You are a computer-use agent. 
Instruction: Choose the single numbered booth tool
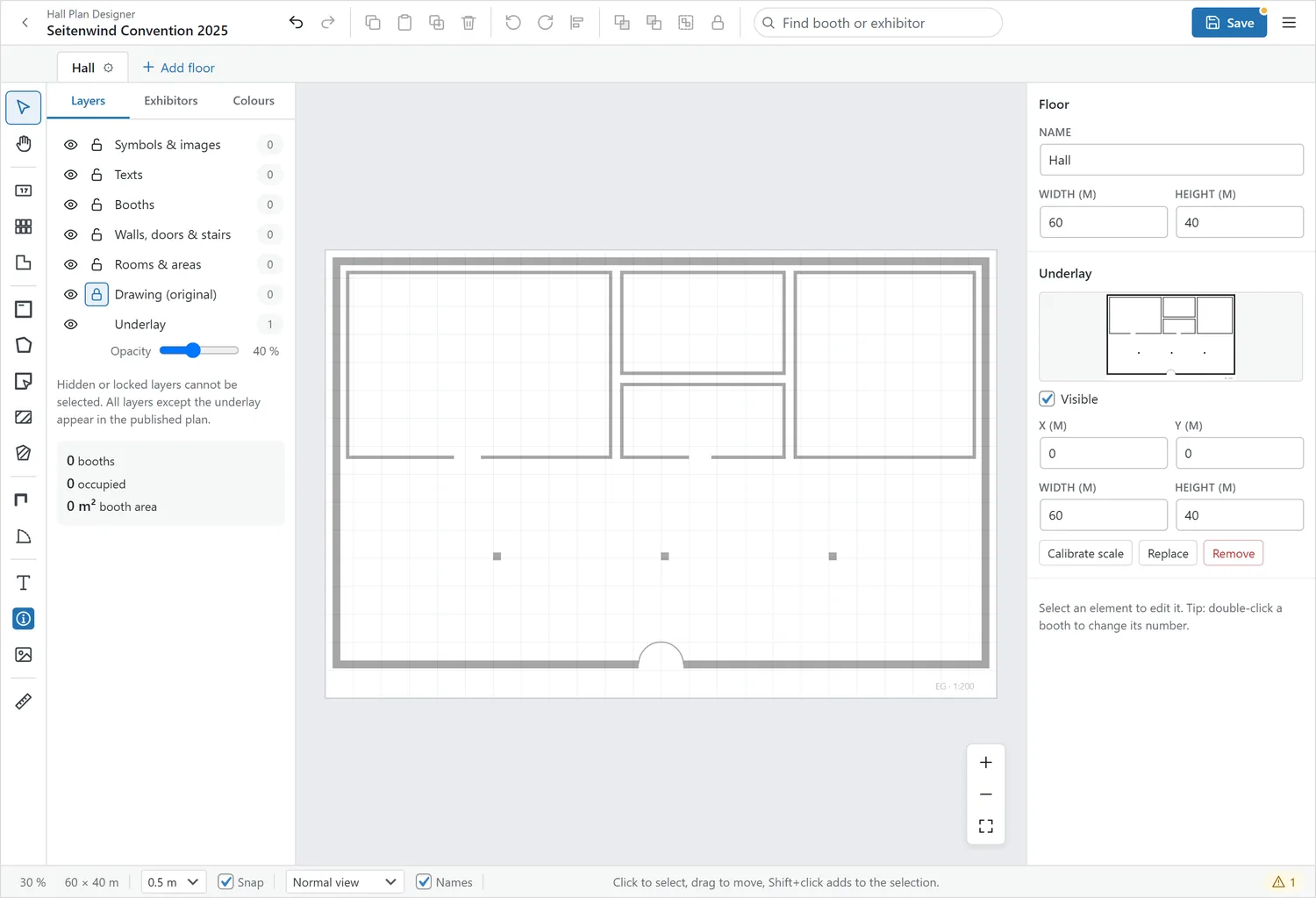point(24,190)
